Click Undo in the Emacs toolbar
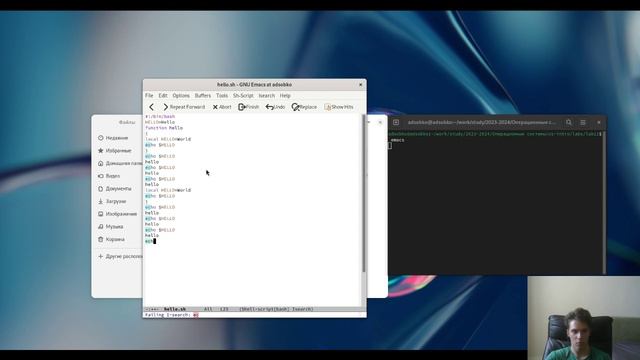This screenshot has height=360, width=640. [x=275, y=107]
